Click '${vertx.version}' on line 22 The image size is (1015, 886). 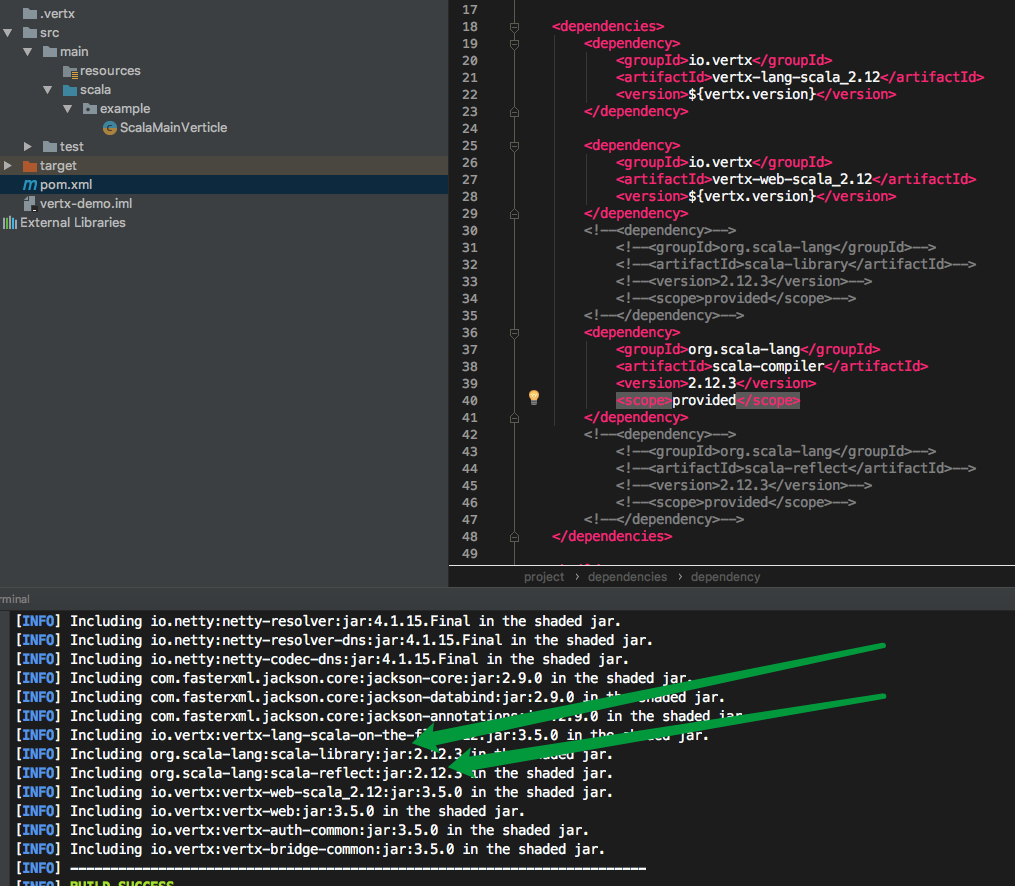752,94
